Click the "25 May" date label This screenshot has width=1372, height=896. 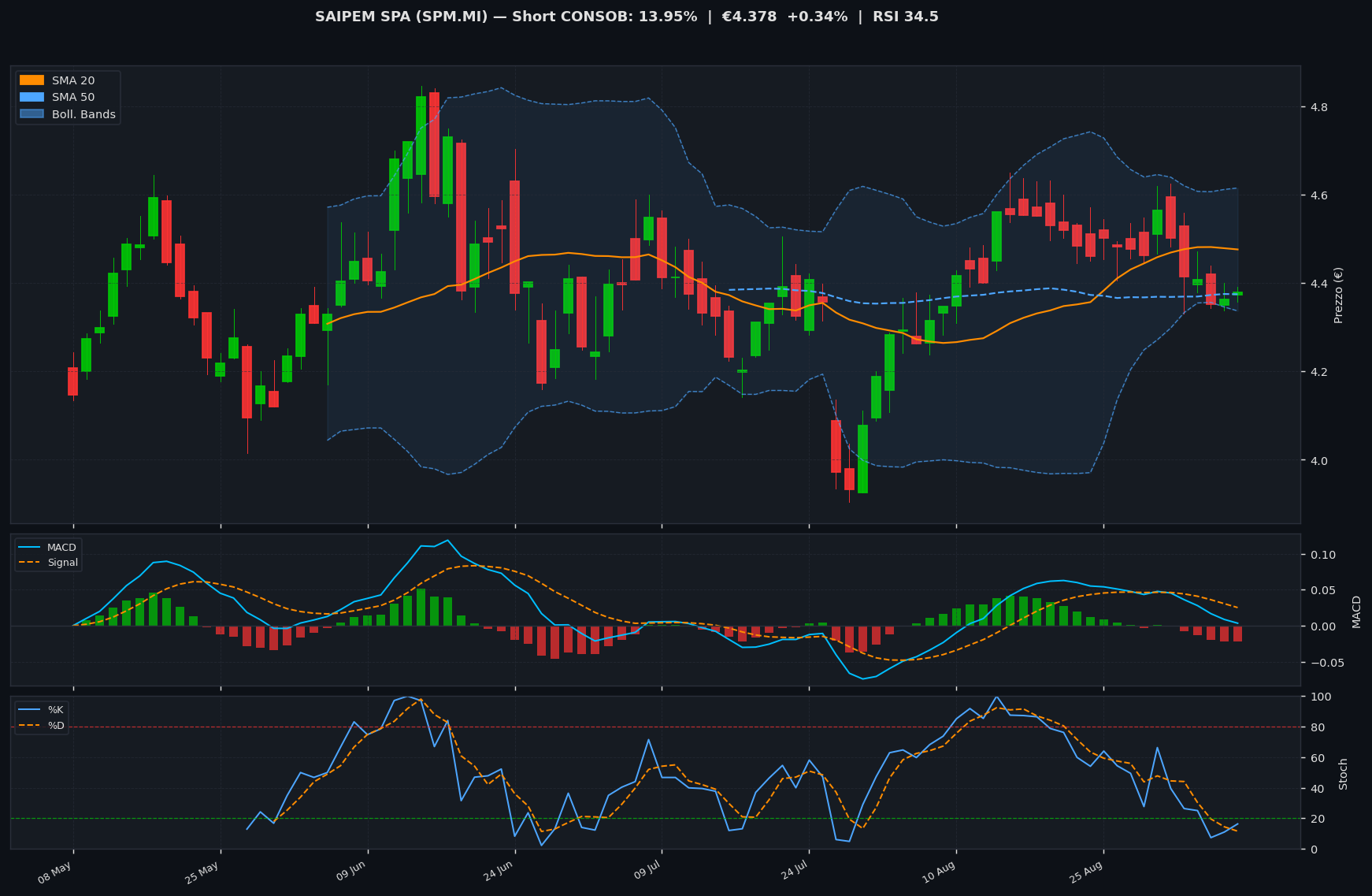click(202, 872)
